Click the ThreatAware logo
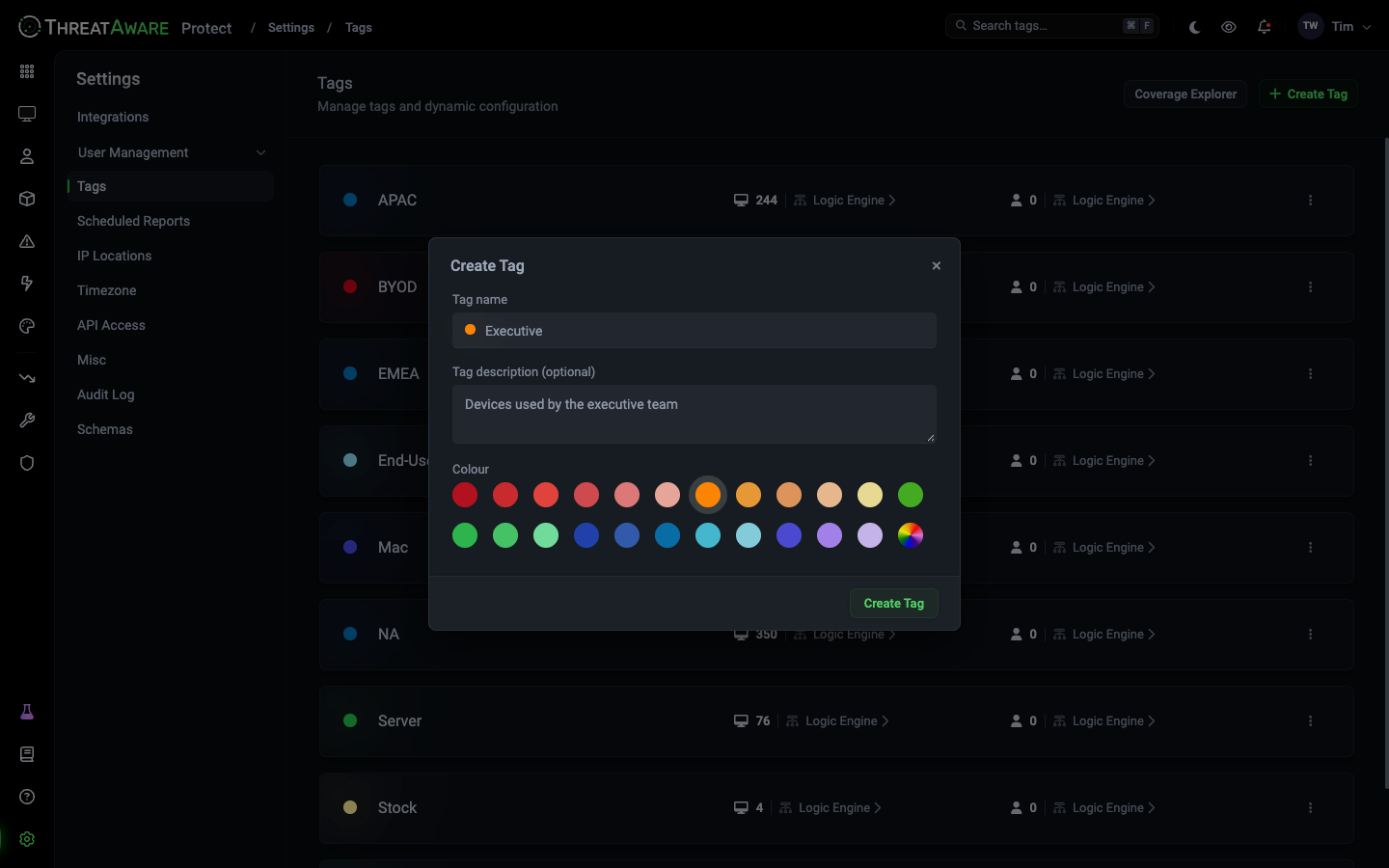The width and height of the screenshot is (1389, 868). pos(94,27)
